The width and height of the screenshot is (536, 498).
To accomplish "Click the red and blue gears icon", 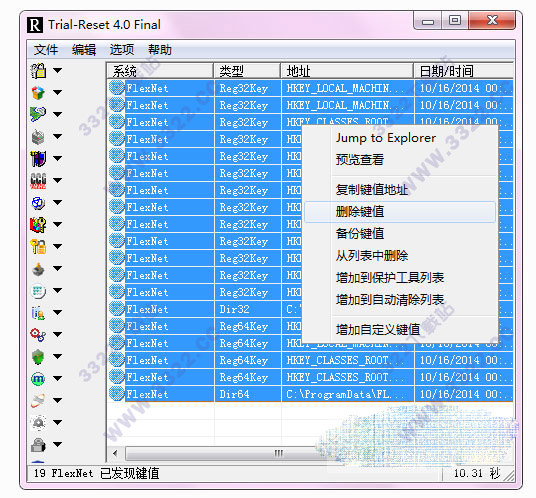I will click(38, 335).
